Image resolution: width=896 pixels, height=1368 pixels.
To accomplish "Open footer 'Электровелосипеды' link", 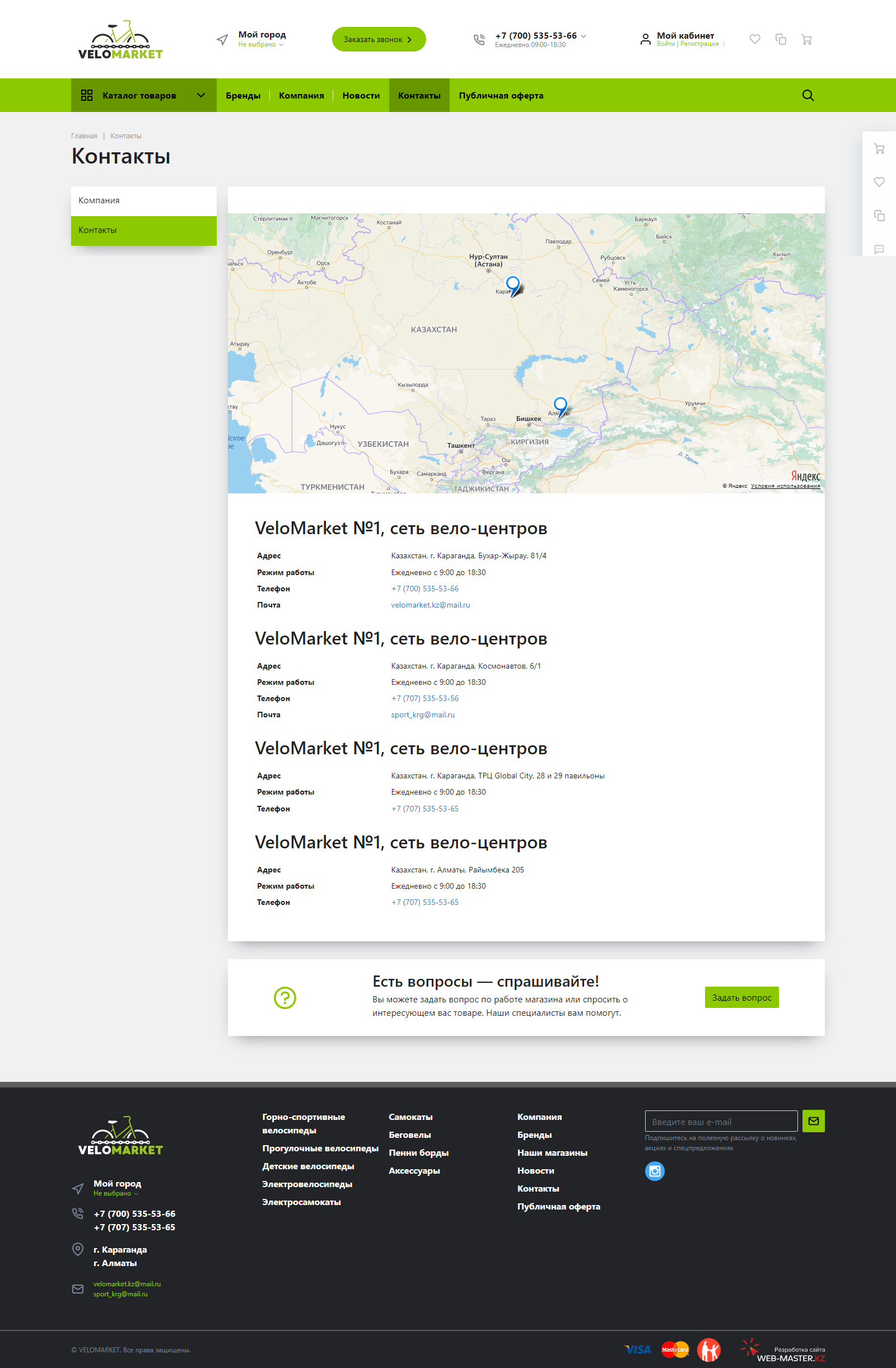I will click(x=307, y=1184).
